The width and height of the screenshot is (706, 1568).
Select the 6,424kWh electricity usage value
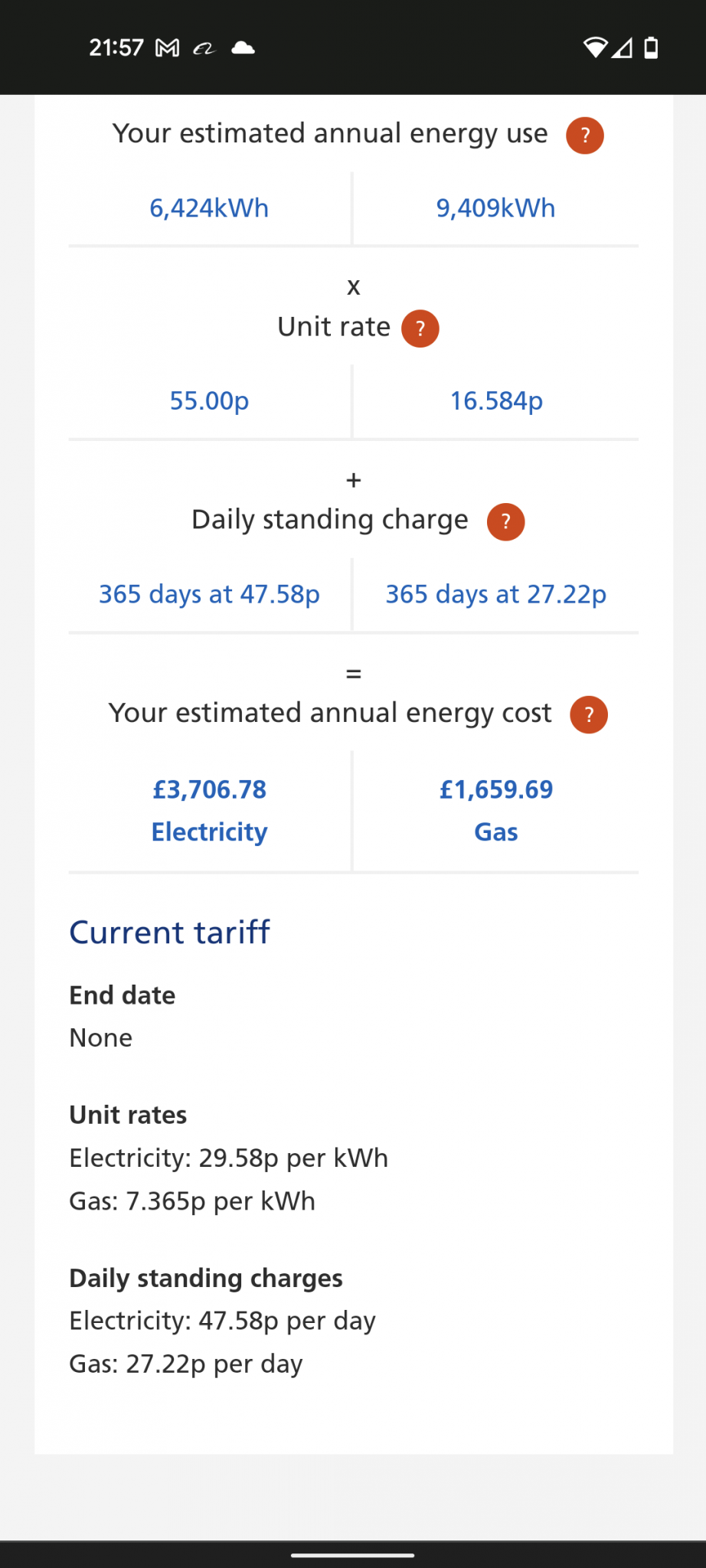(209, 208)
